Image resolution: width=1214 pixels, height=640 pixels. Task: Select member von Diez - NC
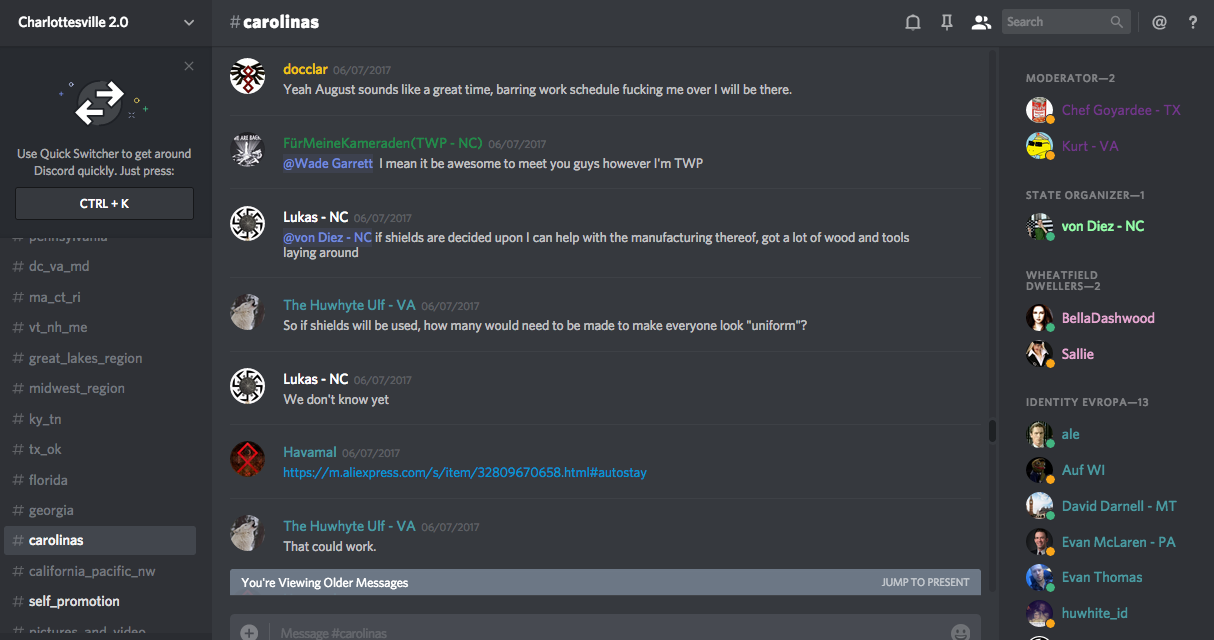tap(1103, 226)
